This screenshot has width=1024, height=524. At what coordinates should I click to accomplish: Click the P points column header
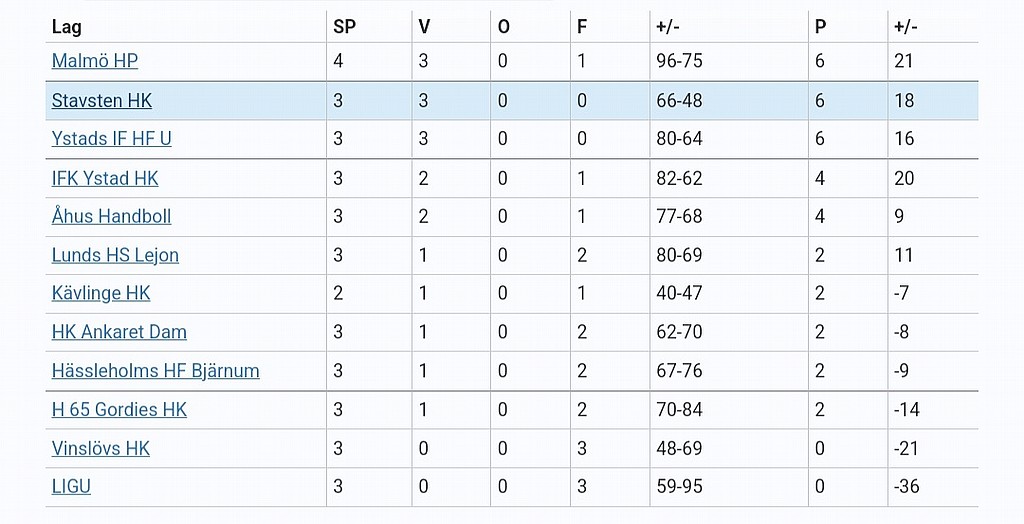tap(821, 27)
